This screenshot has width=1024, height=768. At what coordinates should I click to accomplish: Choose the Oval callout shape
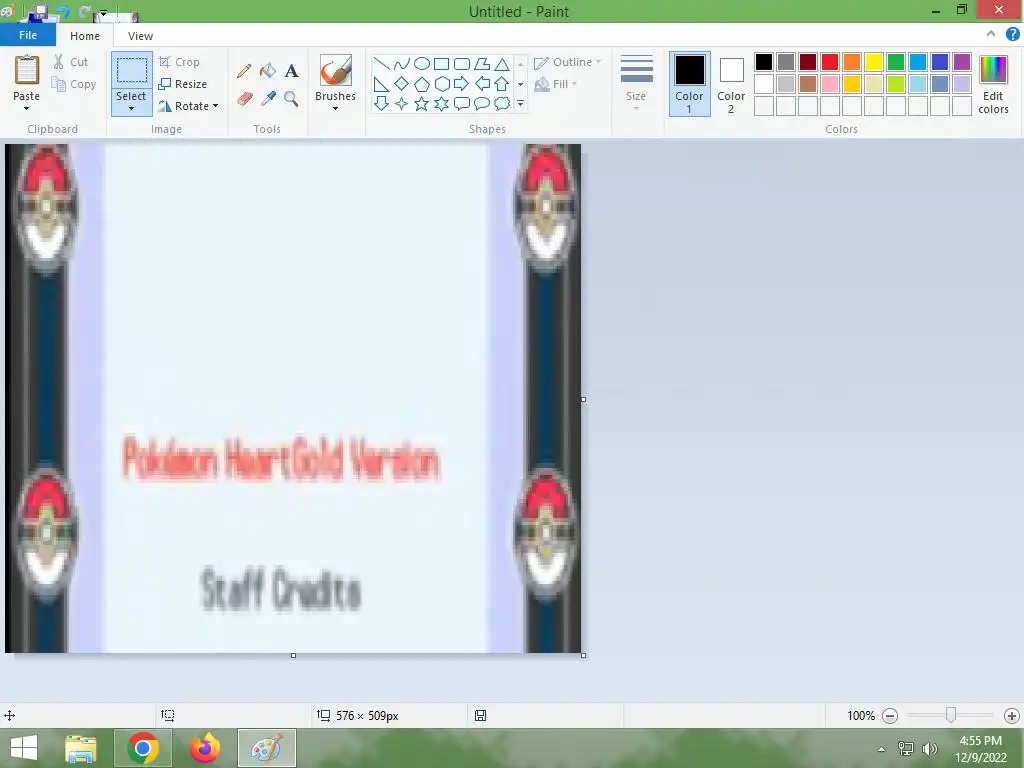click(482, 103)
